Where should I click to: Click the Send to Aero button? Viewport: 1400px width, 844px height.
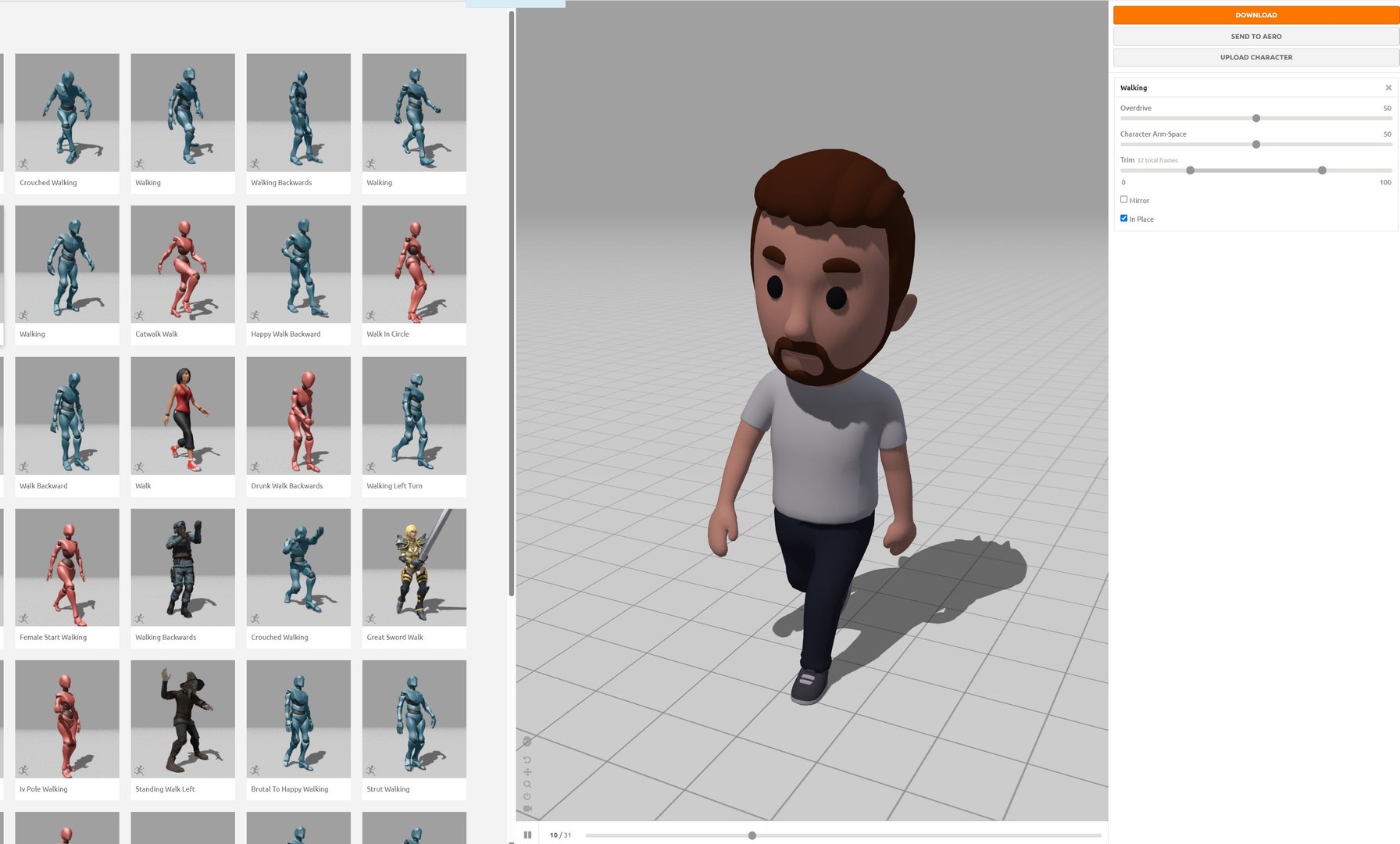[x=1255, y=37]
